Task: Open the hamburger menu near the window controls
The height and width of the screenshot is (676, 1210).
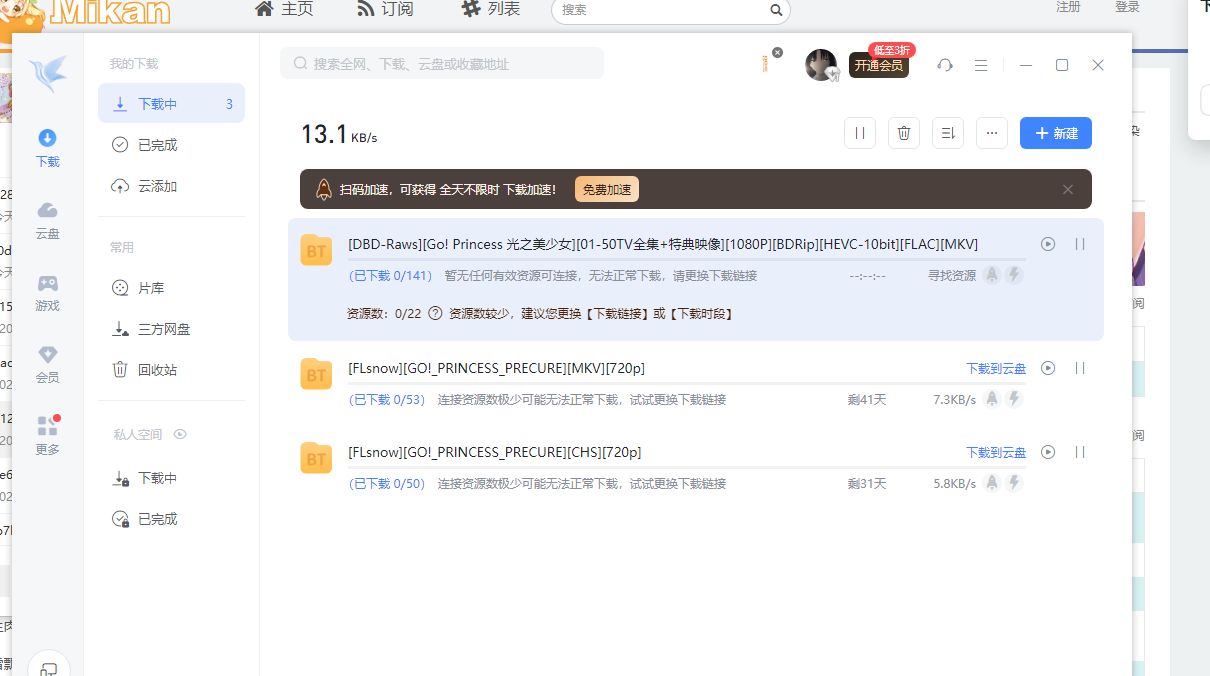Action: pyautogui.click(x=981, y=65)
